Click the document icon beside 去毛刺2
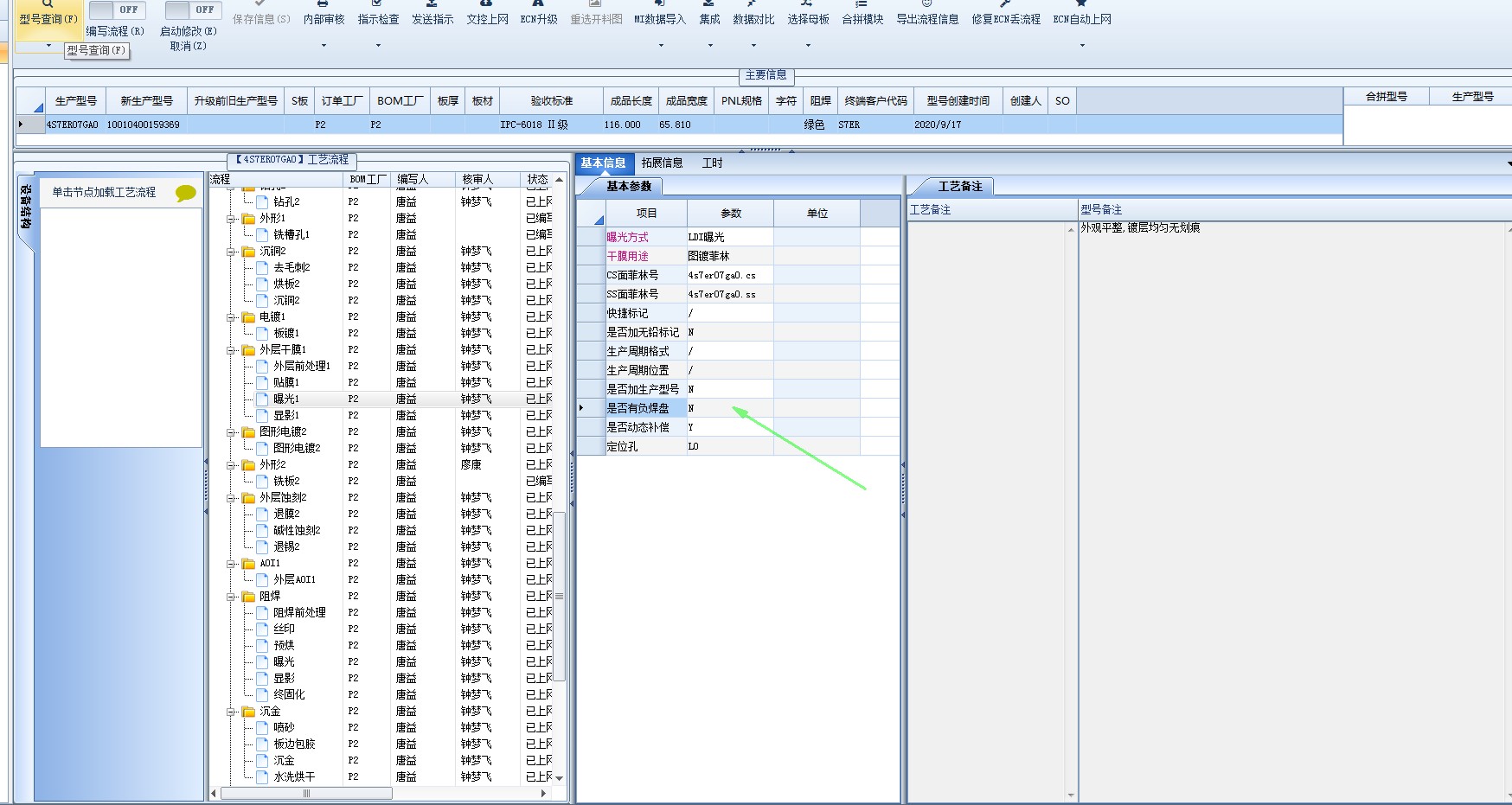1512x805 pixels. [x=262, y=268]
